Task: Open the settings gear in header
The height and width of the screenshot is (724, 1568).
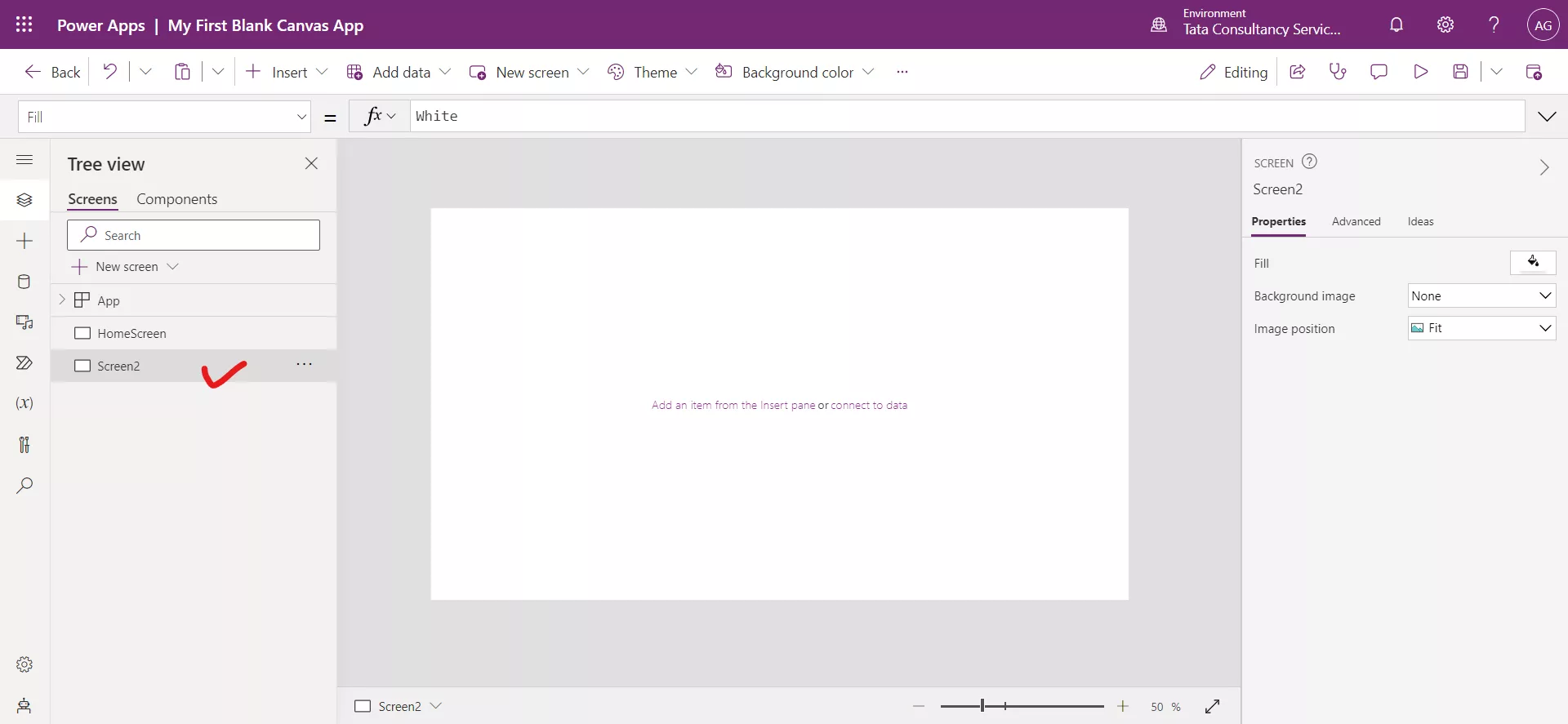Action: pyautogui.click(x=1445, y=24)
